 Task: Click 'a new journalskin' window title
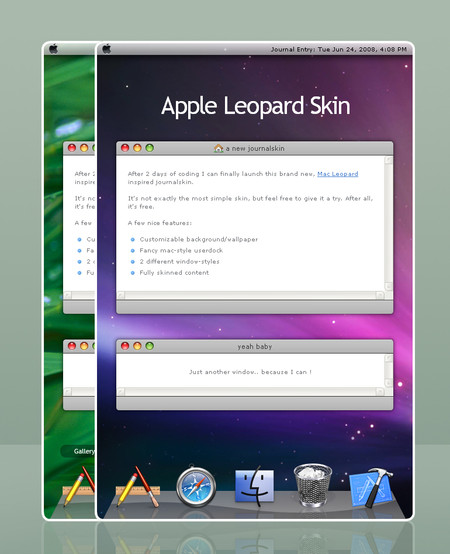click(255, 148)
